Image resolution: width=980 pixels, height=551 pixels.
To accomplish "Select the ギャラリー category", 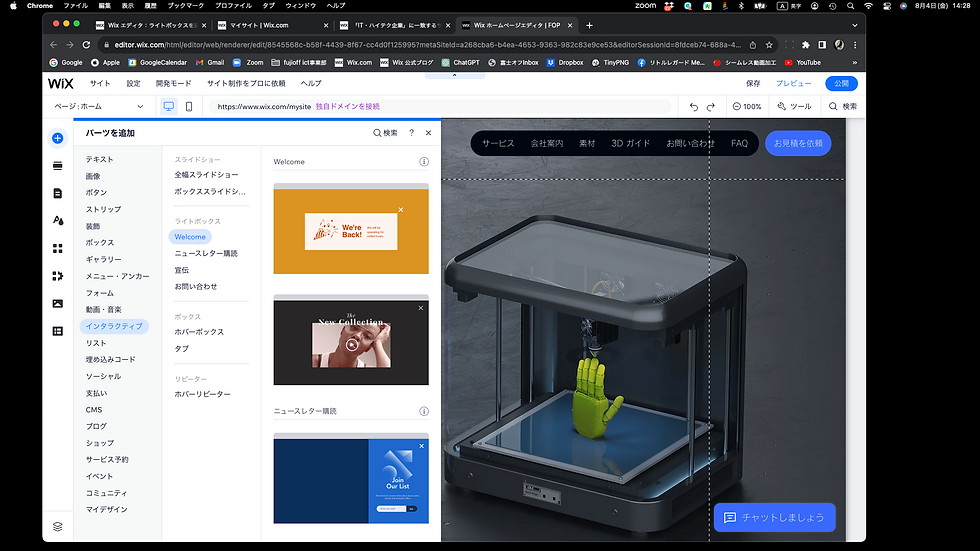I will pyautogui.click(x=104, y=259).
